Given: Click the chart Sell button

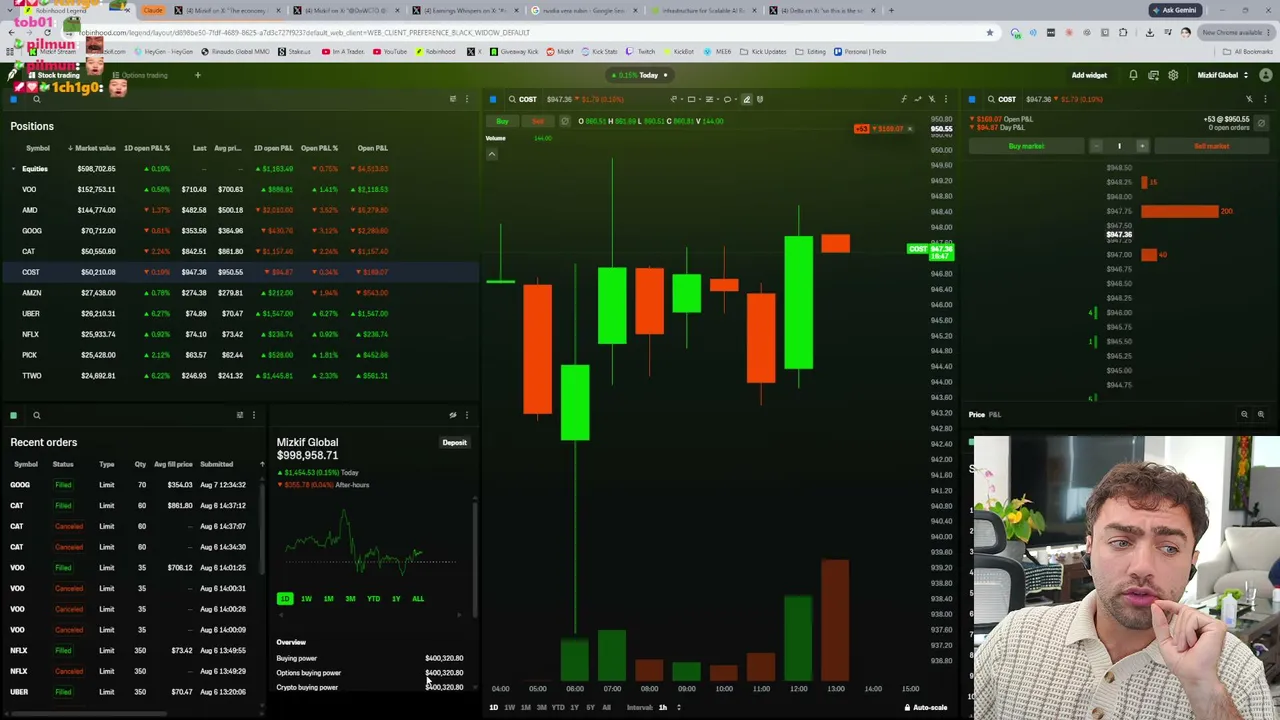Looking at the screenshot, I should (537, 121).
